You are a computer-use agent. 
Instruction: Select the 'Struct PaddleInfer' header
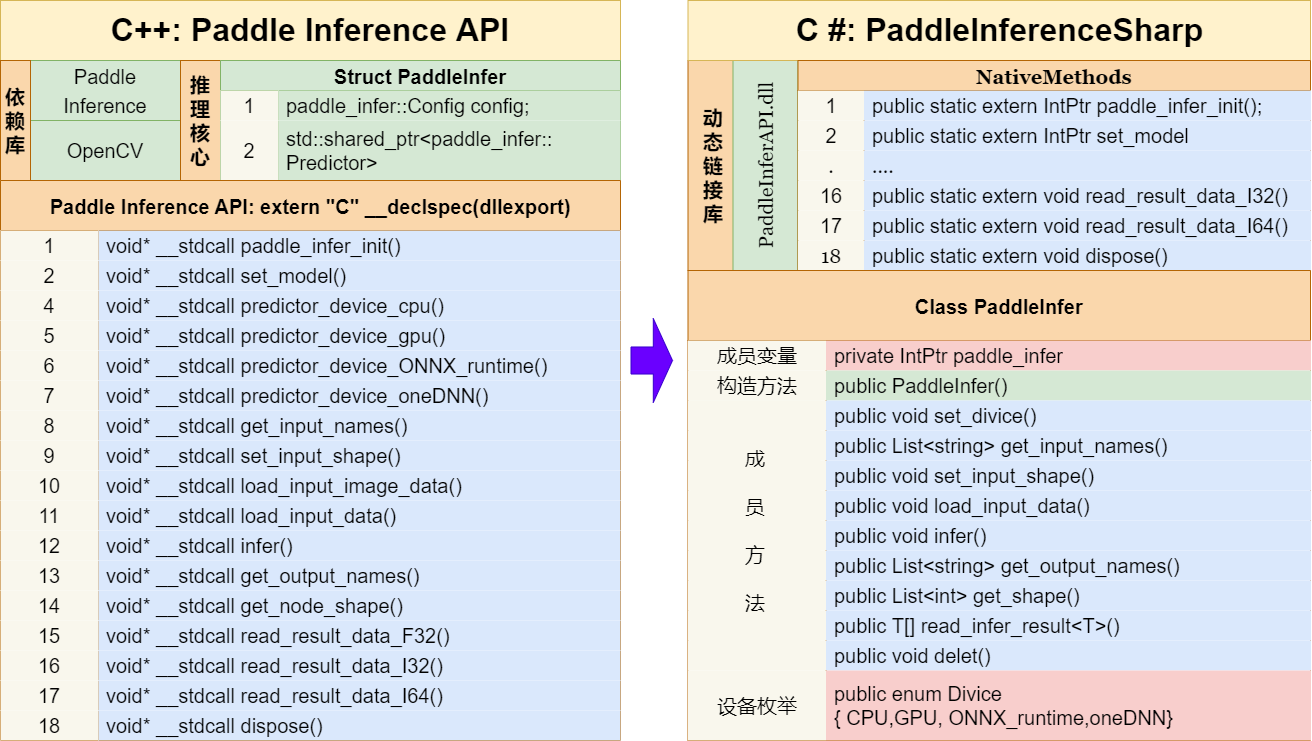click(420, 77)
